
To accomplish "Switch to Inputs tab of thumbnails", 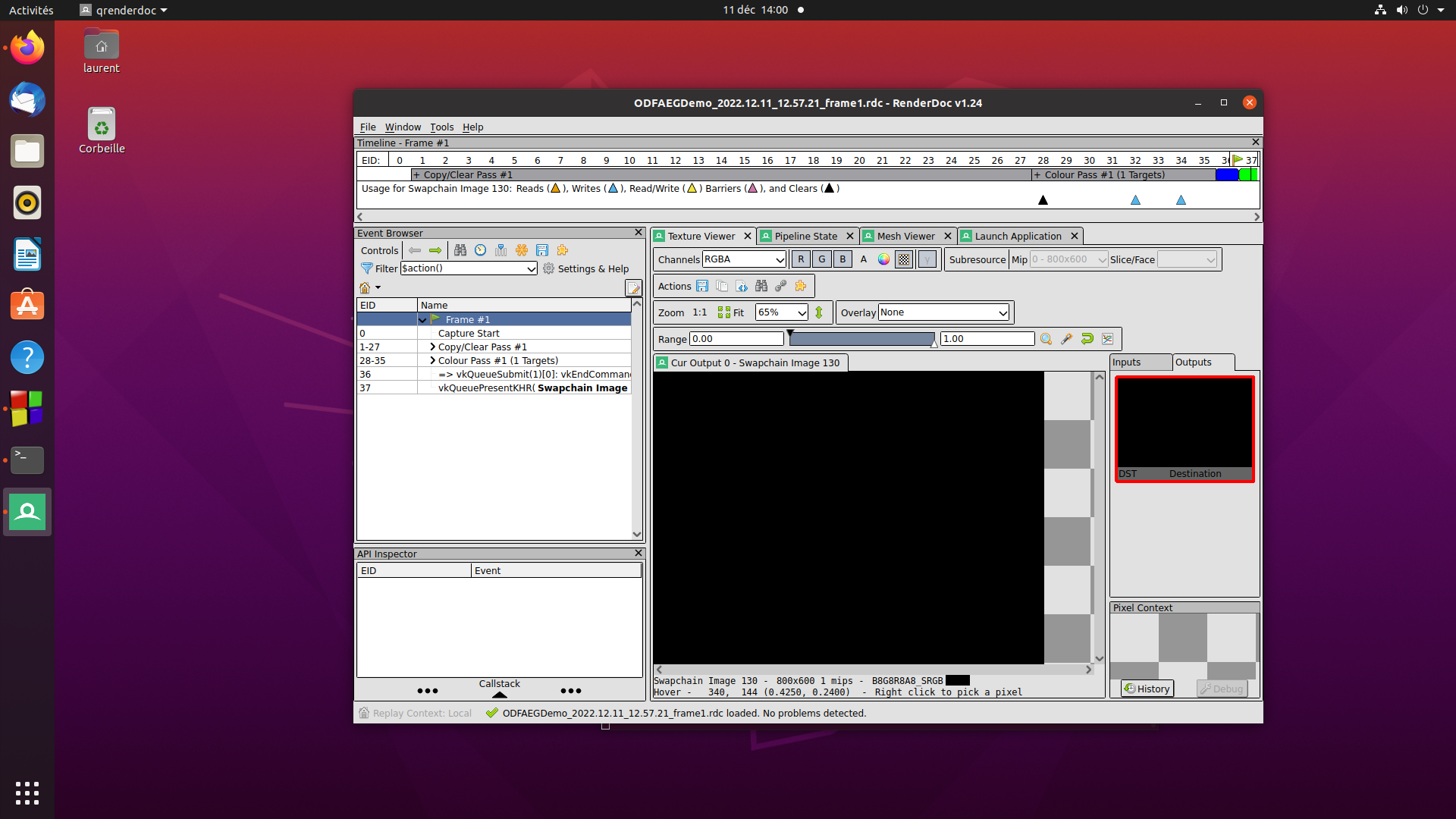I will point(1140,362).
